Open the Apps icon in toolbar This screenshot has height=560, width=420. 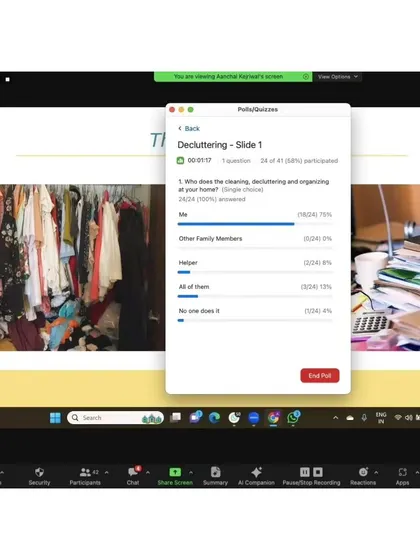(402, 472)
